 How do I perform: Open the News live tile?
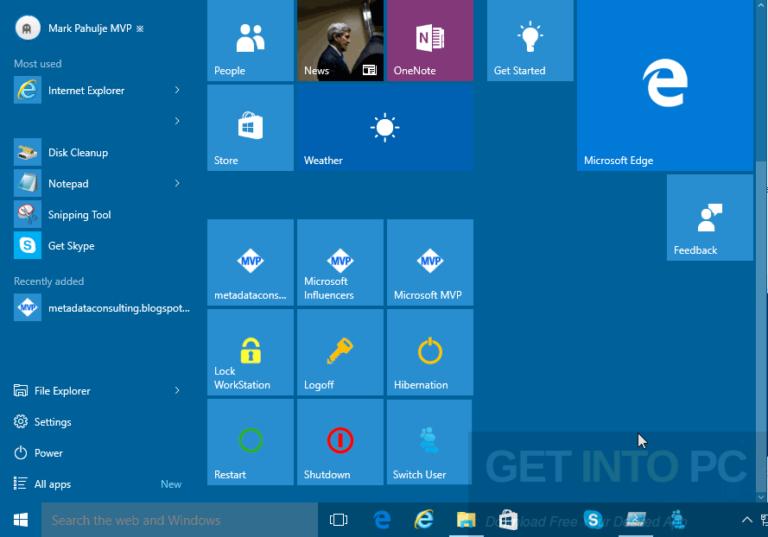pyautogui.click(x=340, y=40)
